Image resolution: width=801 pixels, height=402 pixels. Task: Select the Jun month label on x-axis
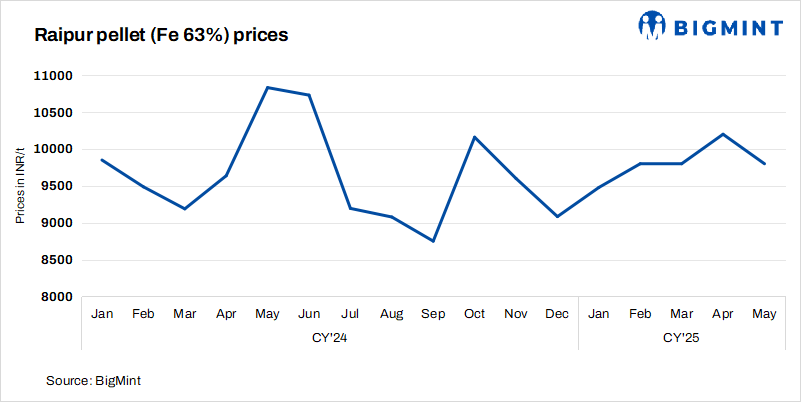pyautogui.click(x=309, y=314)
